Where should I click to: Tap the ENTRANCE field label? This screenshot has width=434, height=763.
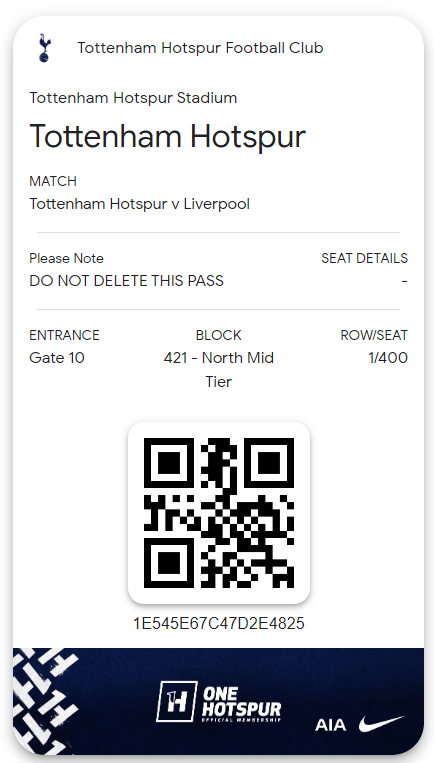[x=64, y=335]
